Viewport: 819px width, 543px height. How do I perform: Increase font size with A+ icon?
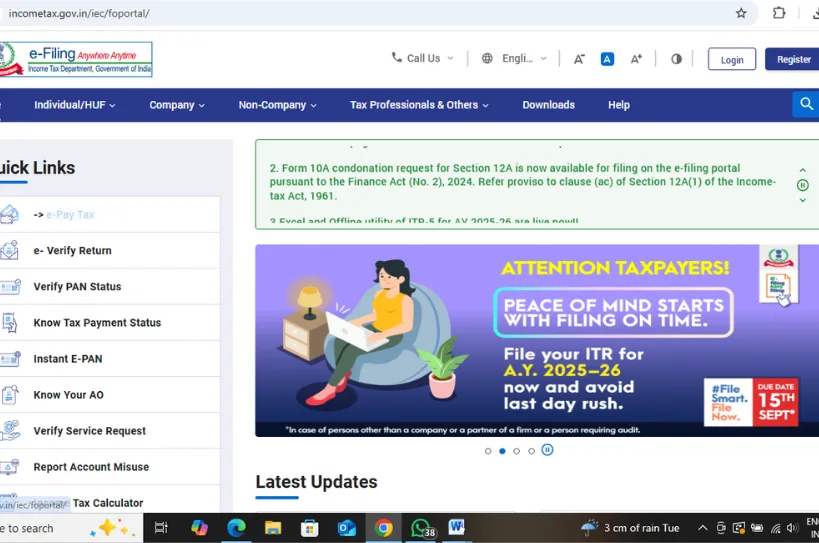(636, 59)
